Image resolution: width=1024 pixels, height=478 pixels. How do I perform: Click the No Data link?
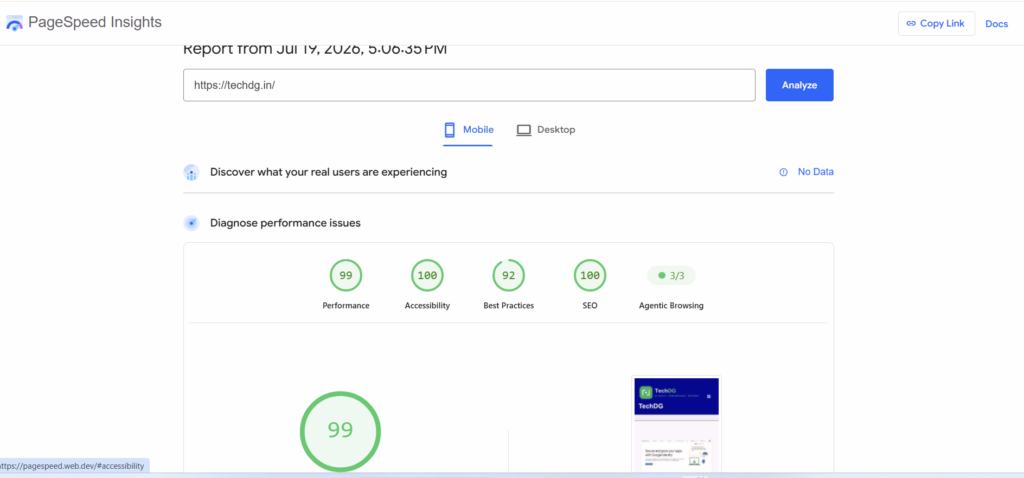(x=816, y=172)
